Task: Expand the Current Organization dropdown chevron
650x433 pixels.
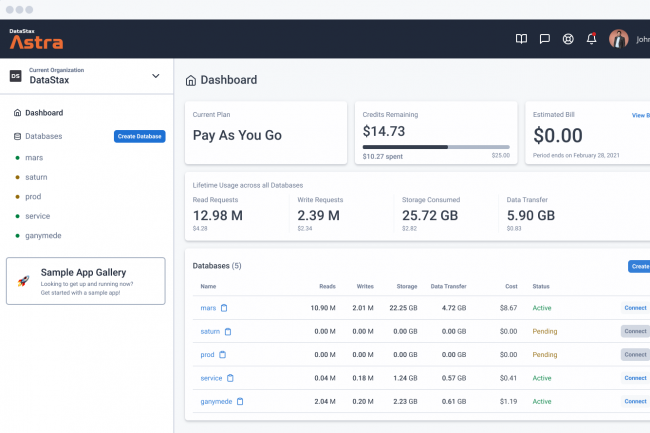Action: point(155,76)
